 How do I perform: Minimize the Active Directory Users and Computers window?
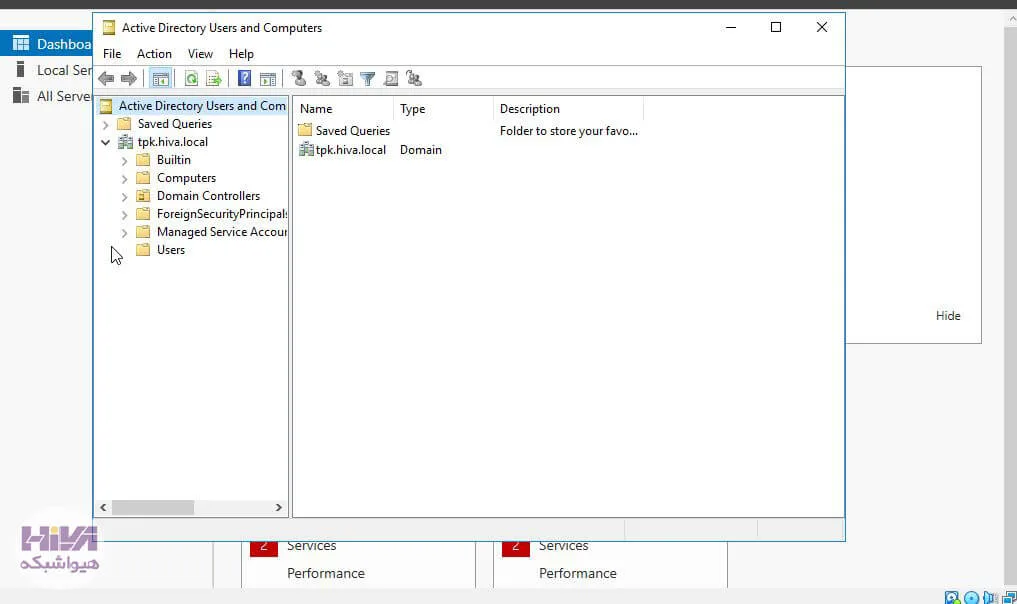click(x=731, y=27)
